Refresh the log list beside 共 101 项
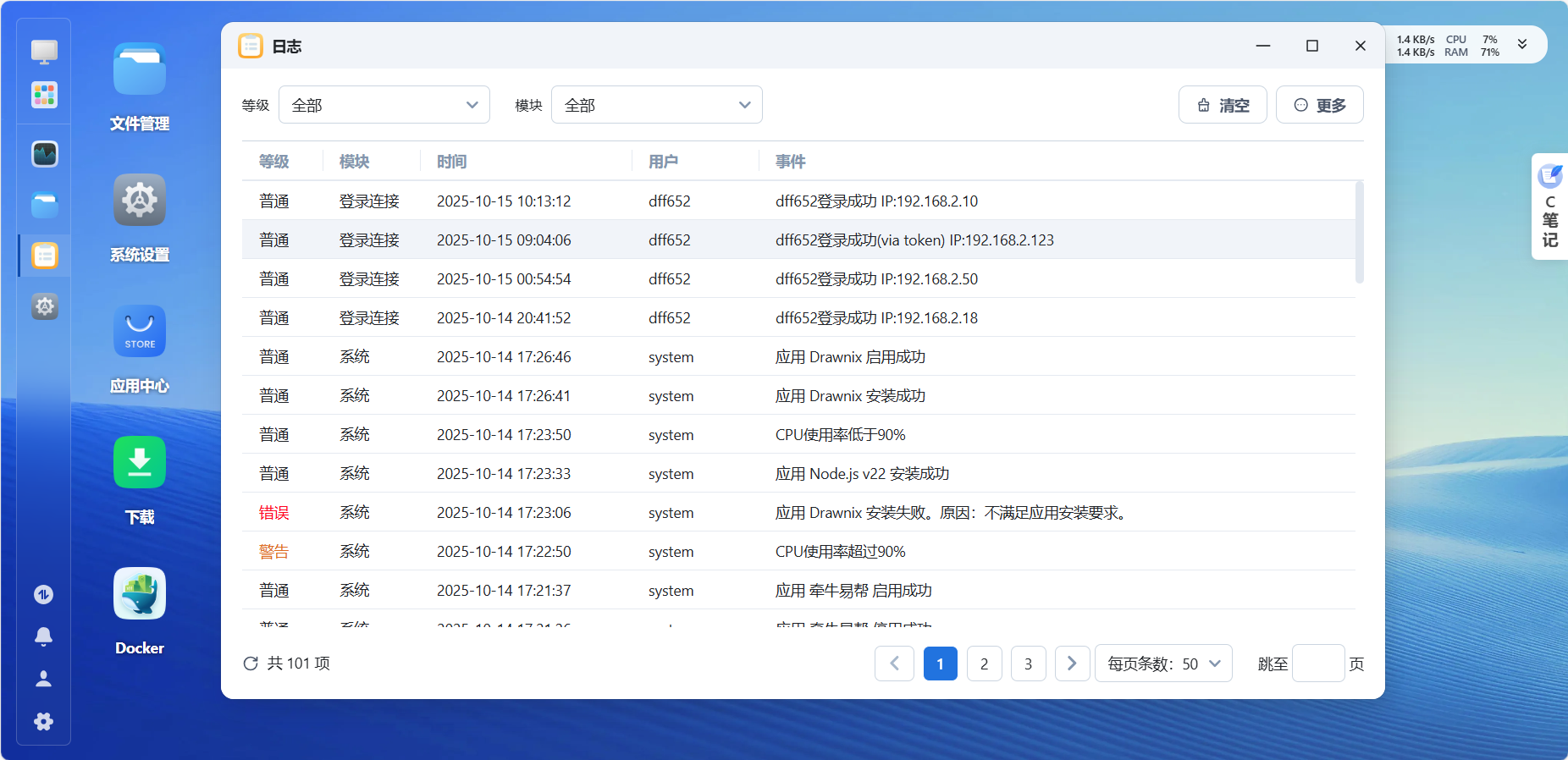 [251, 664]
